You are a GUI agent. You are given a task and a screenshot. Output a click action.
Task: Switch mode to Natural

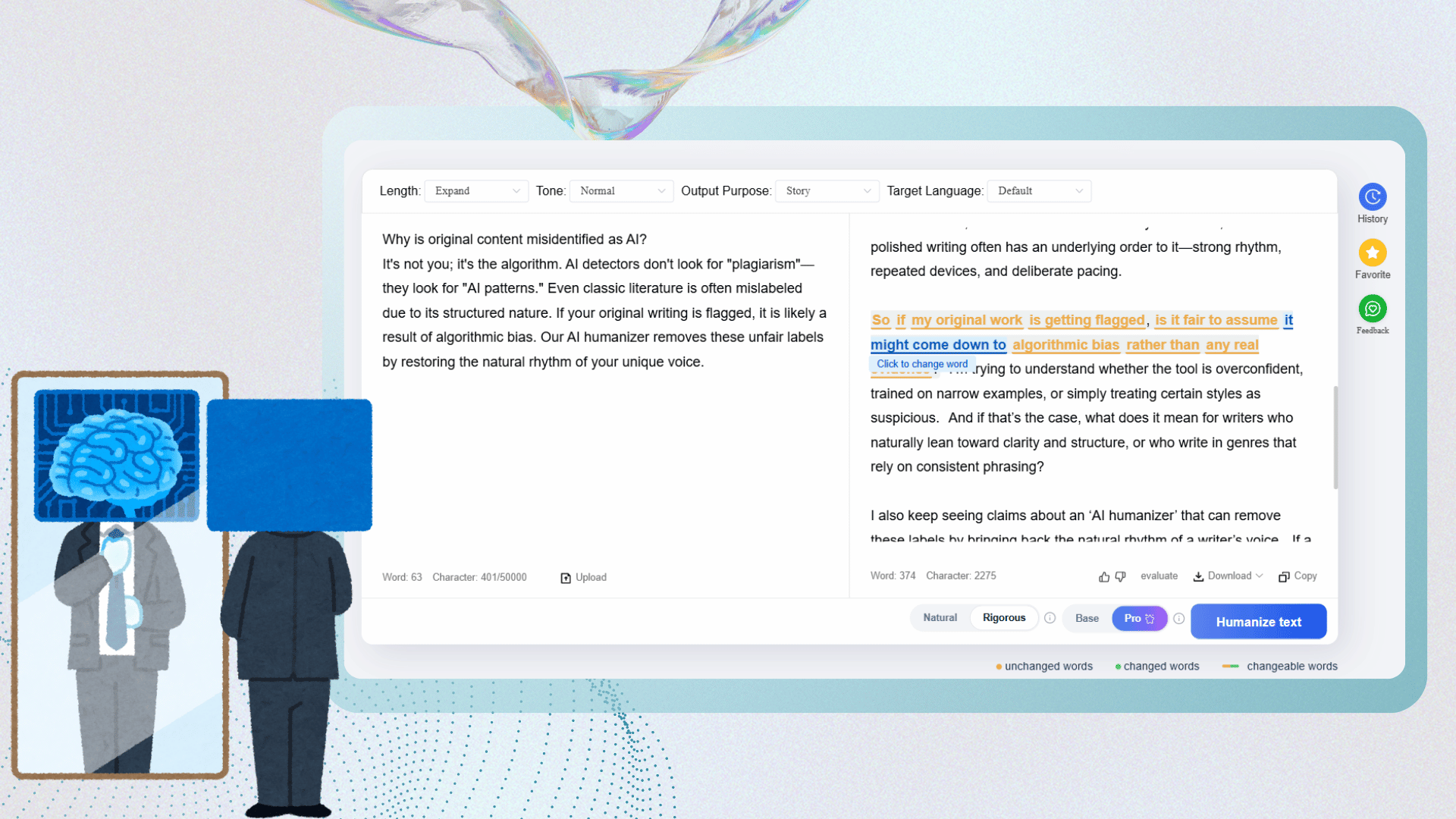click(x=940, y=618)
